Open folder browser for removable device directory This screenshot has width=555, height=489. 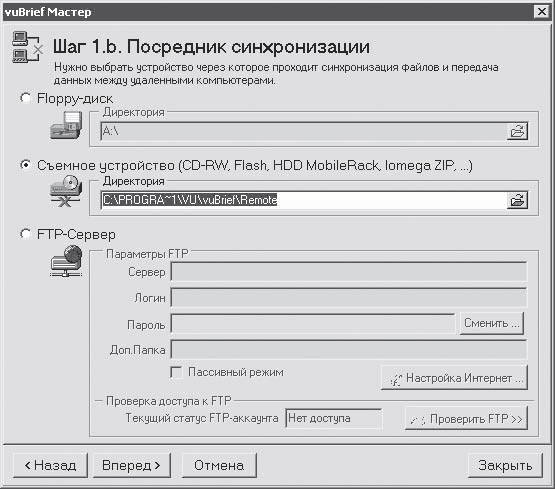517,201
